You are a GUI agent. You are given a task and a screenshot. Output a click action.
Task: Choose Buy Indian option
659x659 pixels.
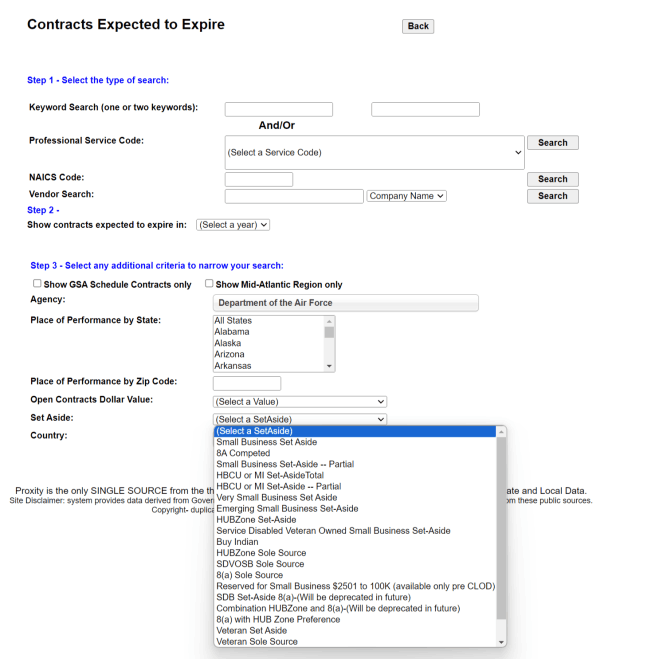click(x=355, y=542)
